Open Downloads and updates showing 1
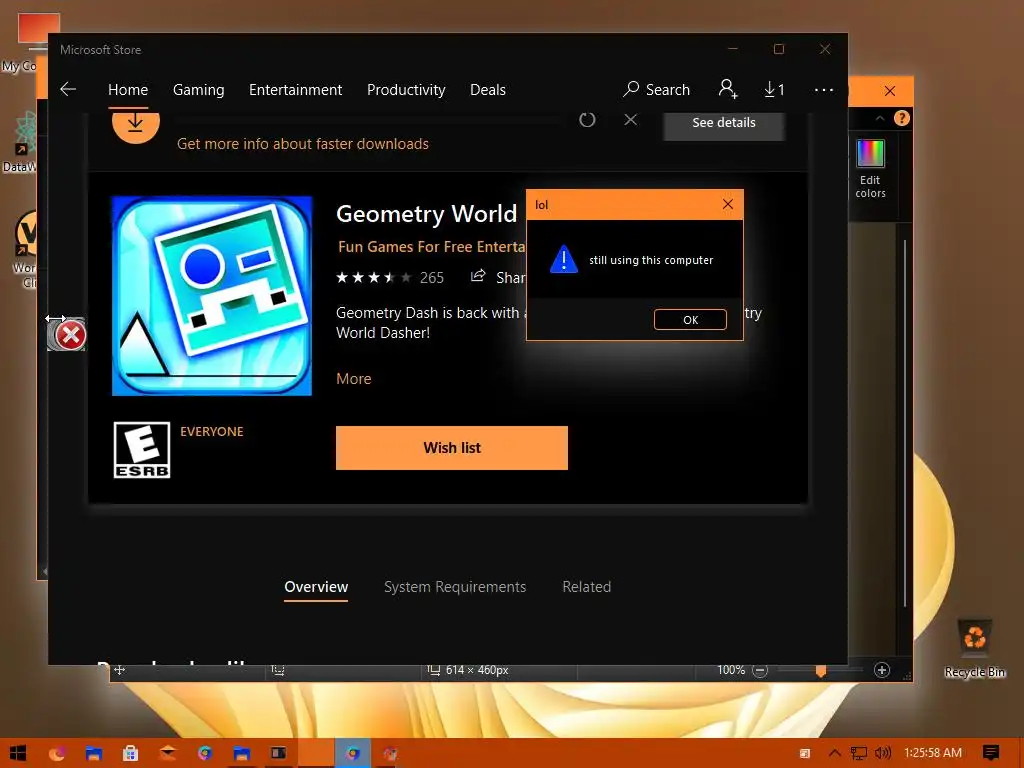The width and height of the screenshot is (1024, 768). 775,89
